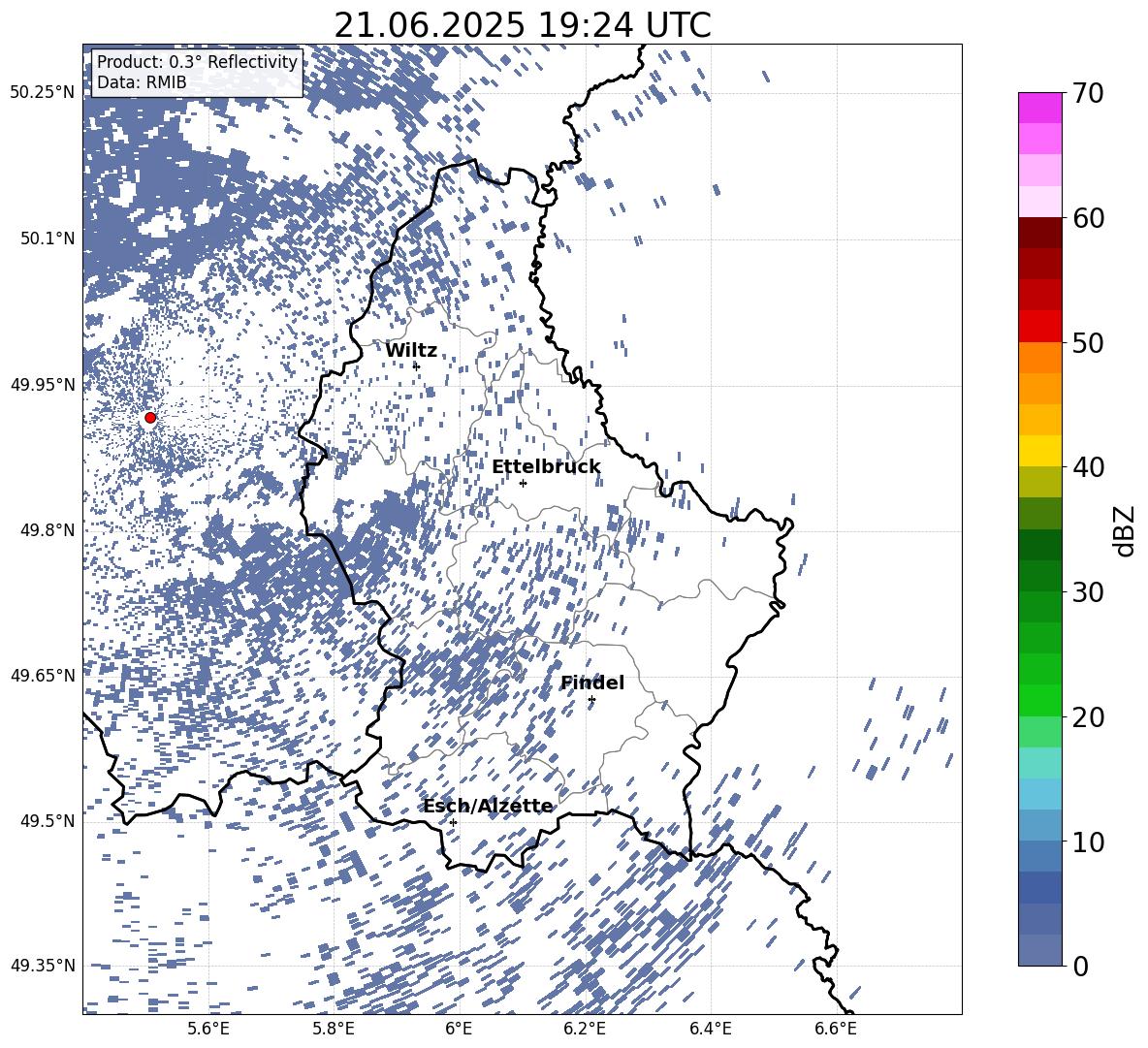The height and width of the screenshot is (1048, 1148).
Task: Click the 49.65°N latitude label
Action: [x=43, y=675]
